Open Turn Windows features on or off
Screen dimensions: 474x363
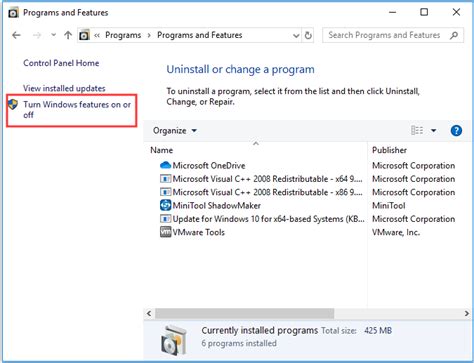coord(77,110)
